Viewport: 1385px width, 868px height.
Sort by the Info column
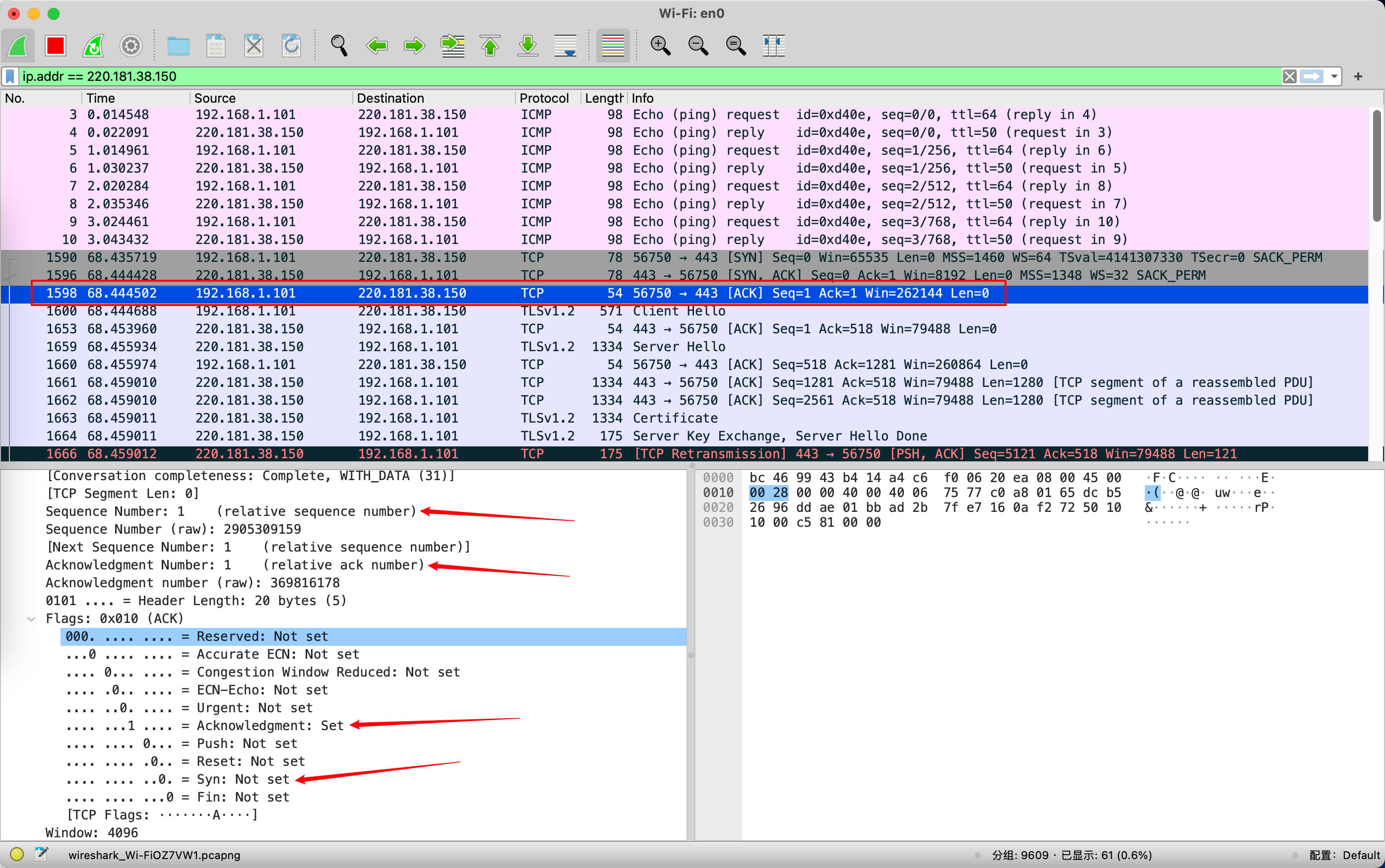coord(999,98)
